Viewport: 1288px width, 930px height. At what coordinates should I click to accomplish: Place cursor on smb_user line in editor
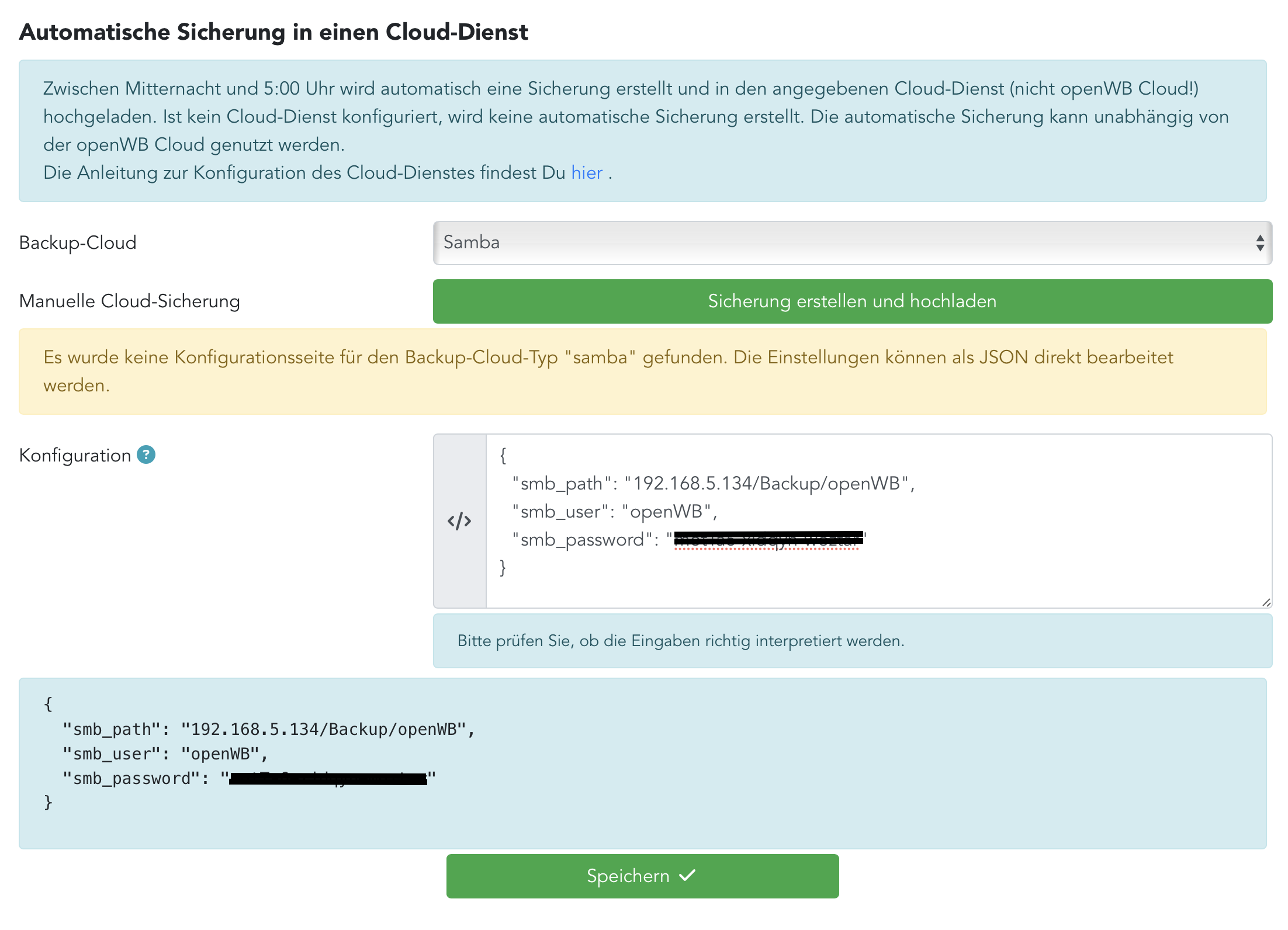click(x=614, y=512)
